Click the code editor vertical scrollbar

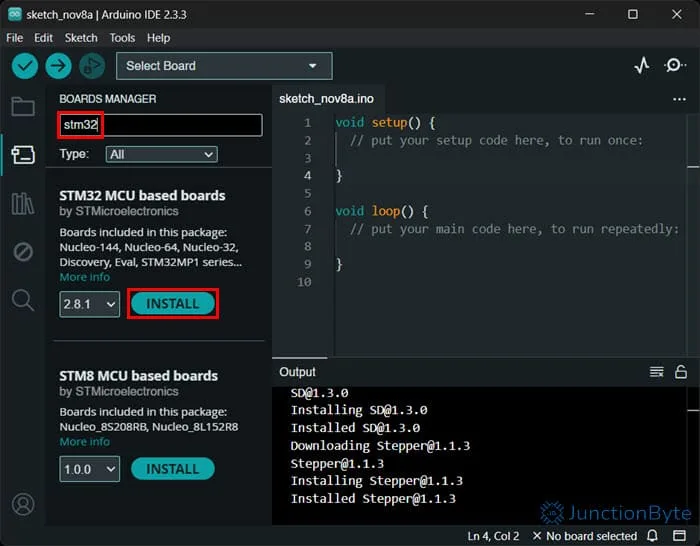pos(693,236)
